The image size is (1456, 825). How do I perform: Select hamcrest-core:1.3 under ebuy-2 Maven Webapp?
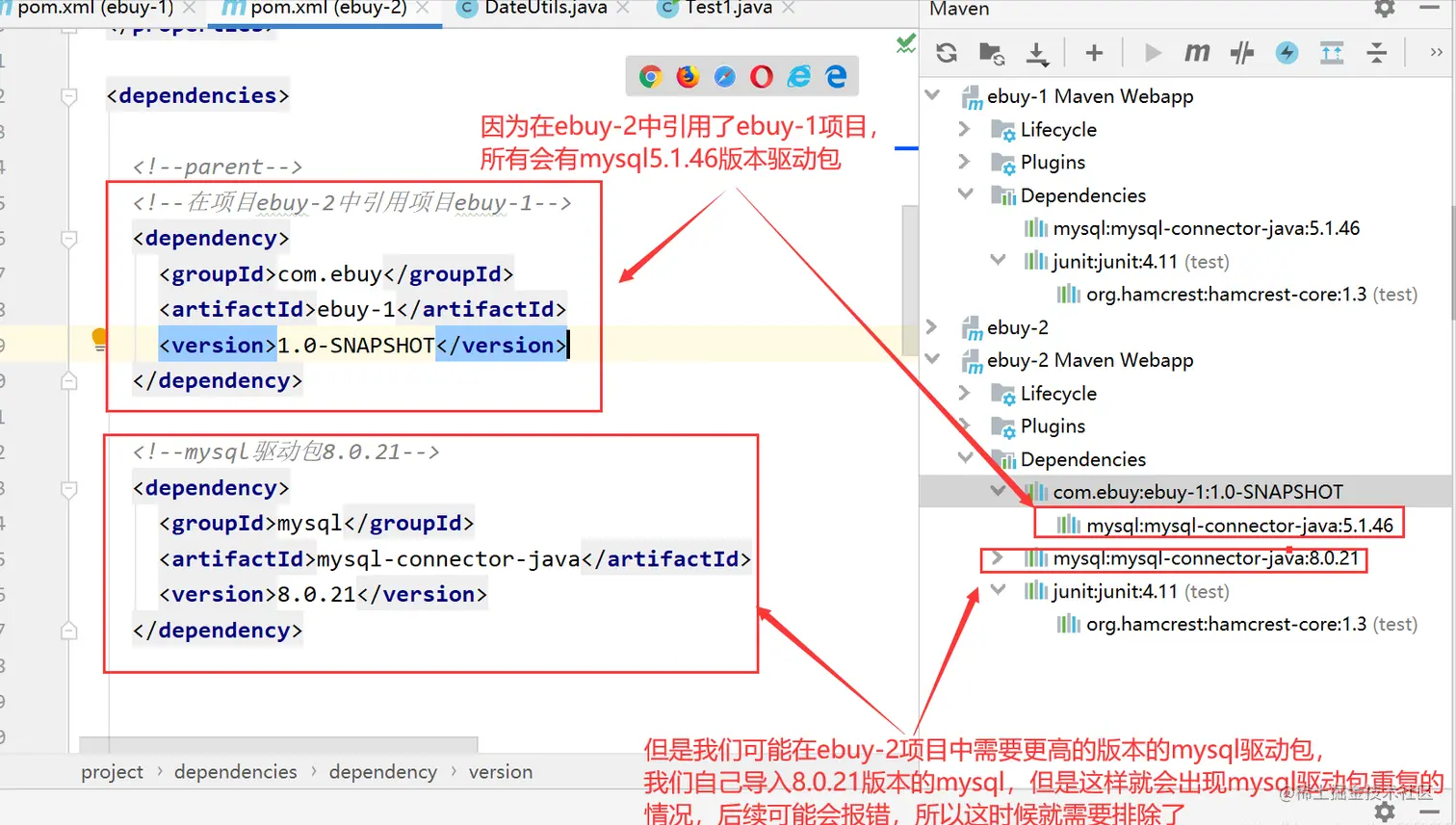pos(1237,624)
